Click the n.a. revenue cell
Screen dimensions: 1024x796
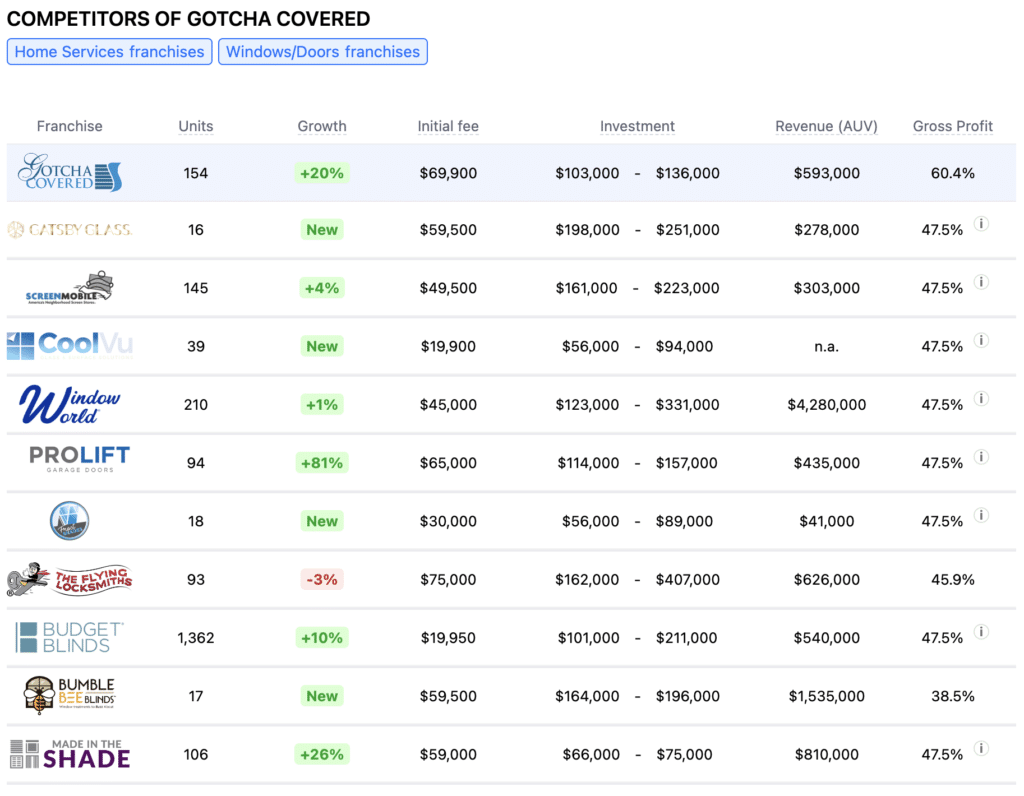(x=826, y=346)
